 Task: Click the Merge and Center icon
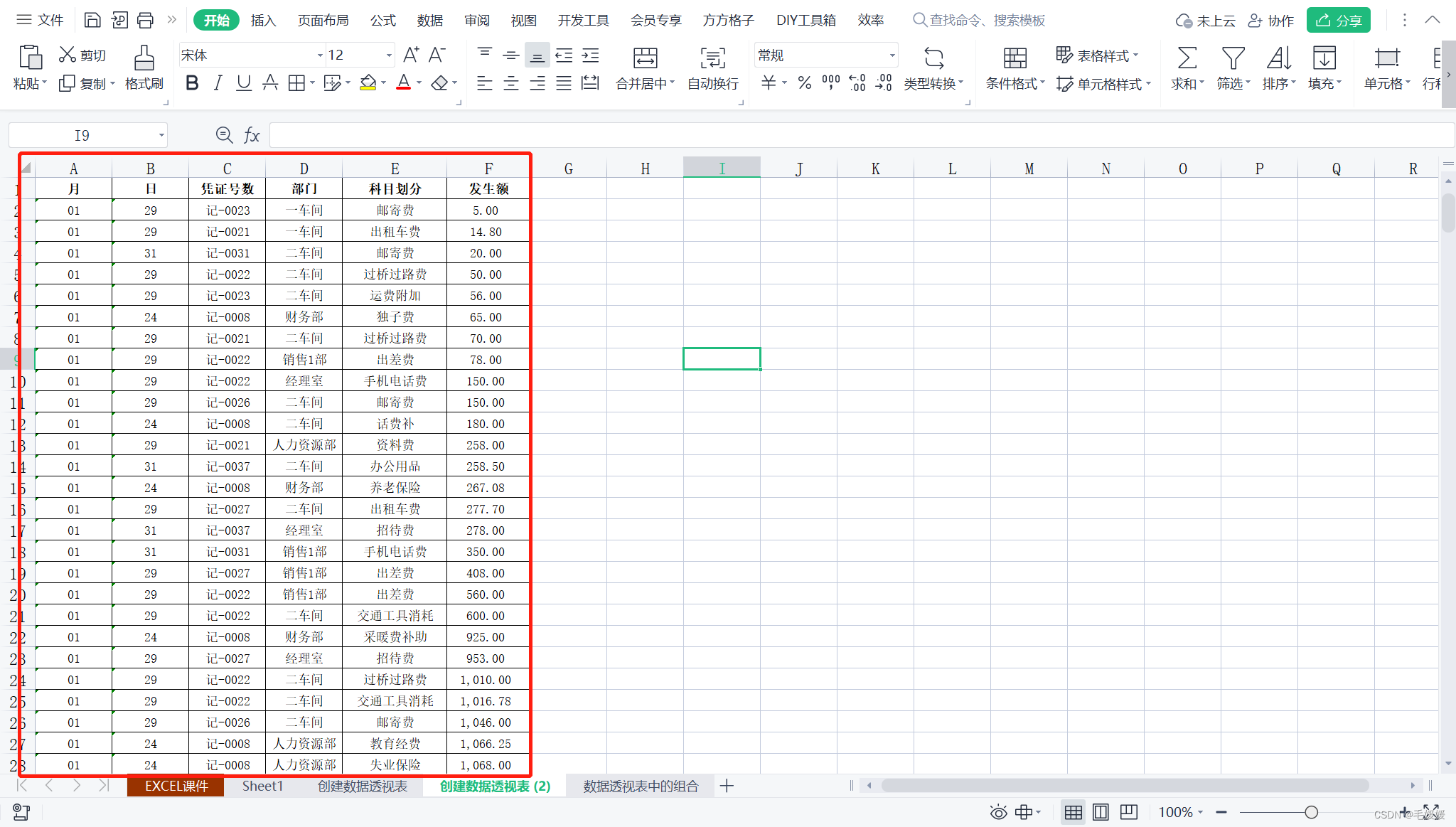click(x=645, y=58)
